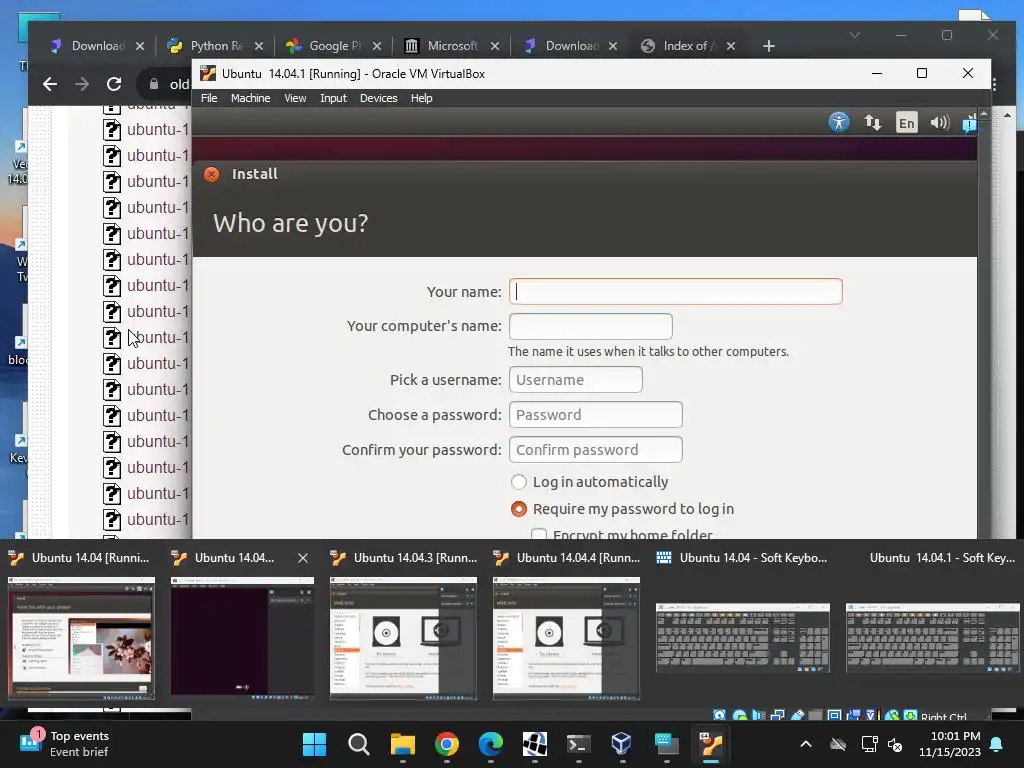Close the Google Pl tab
The height and width of the screenshot is (768, 1024).
click(x=377, y=46)
